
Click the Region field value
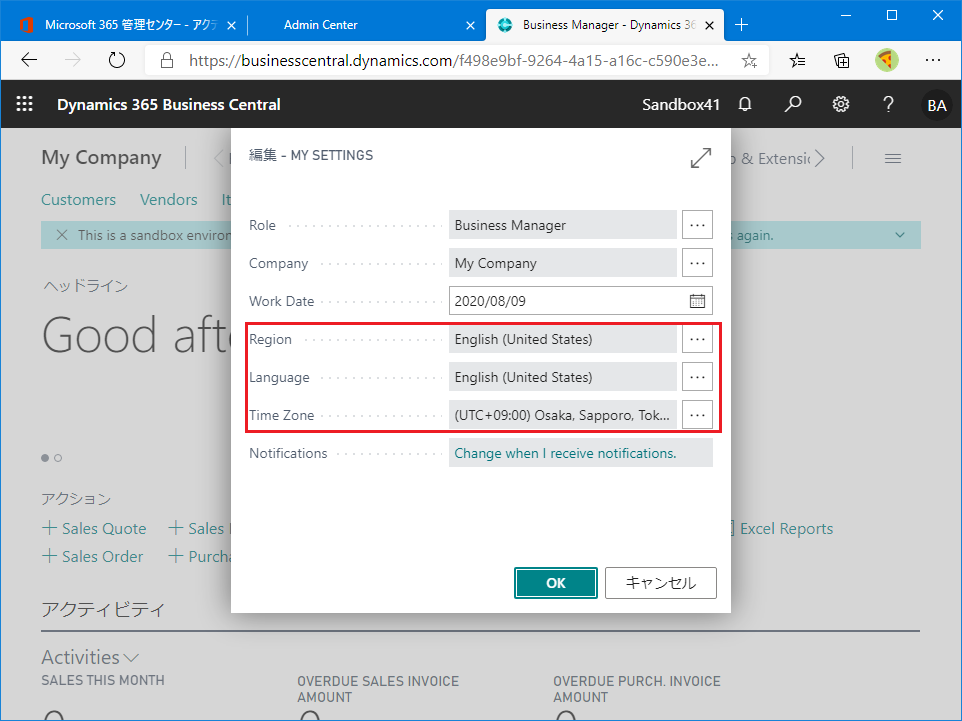coord(563,339)
